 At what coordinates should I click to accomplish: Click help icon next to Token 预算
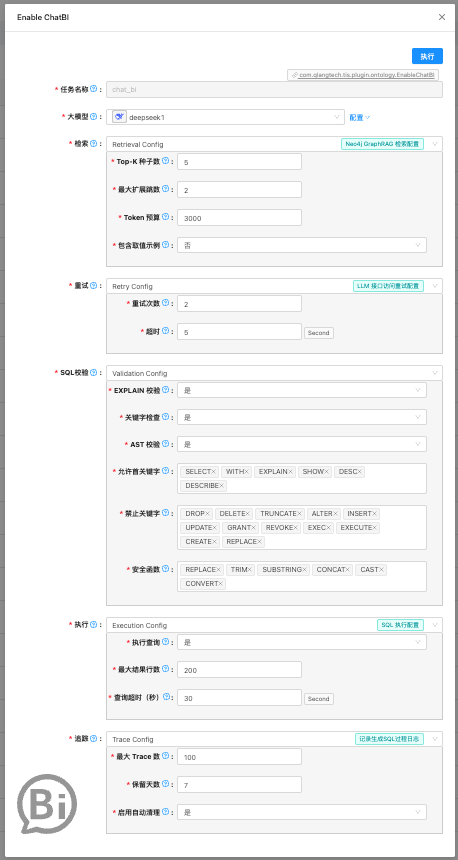[x=166, y=217]
